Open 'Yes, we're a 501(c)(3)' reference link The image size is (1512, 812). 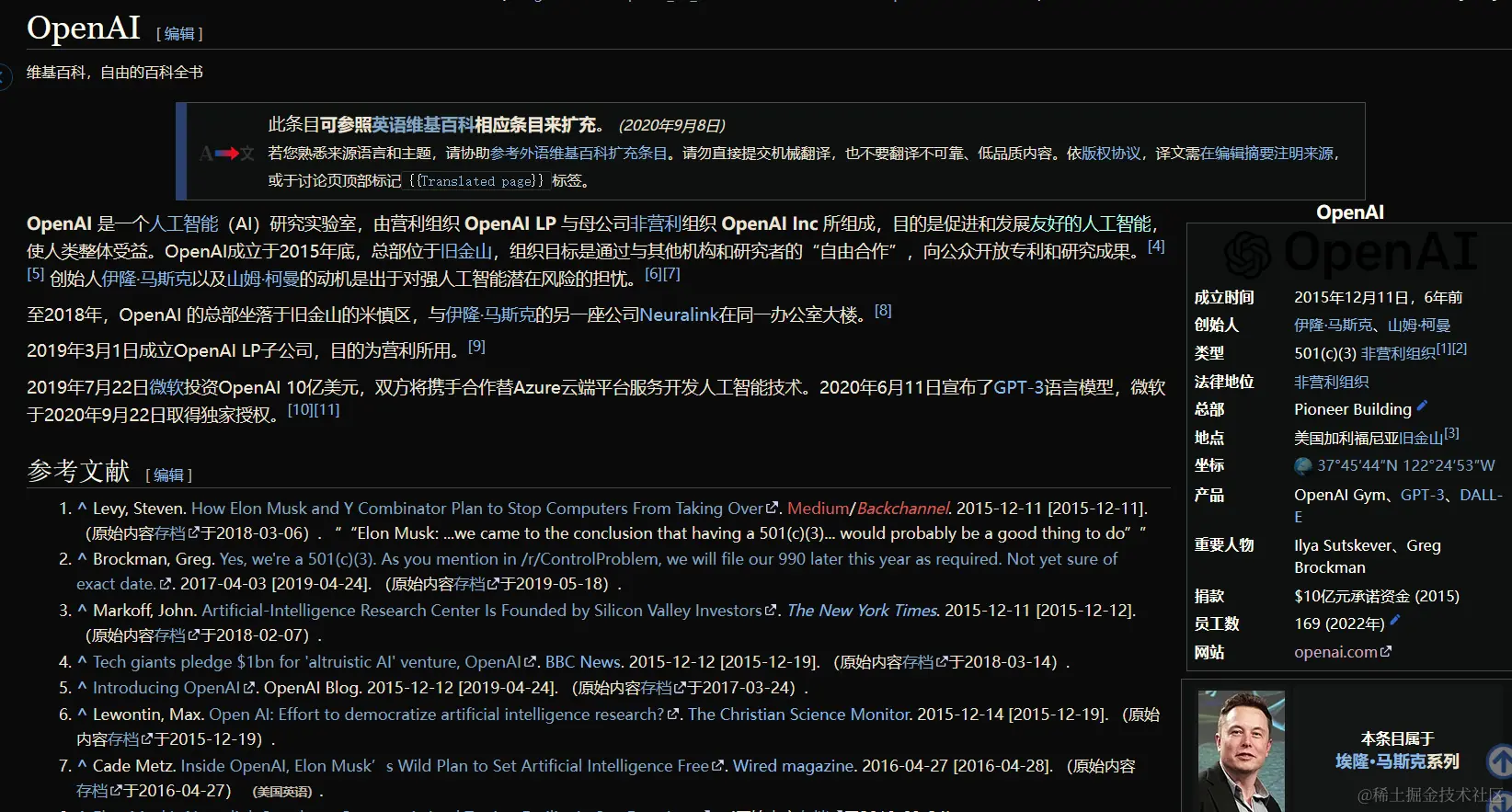click(x=597, y=570)
